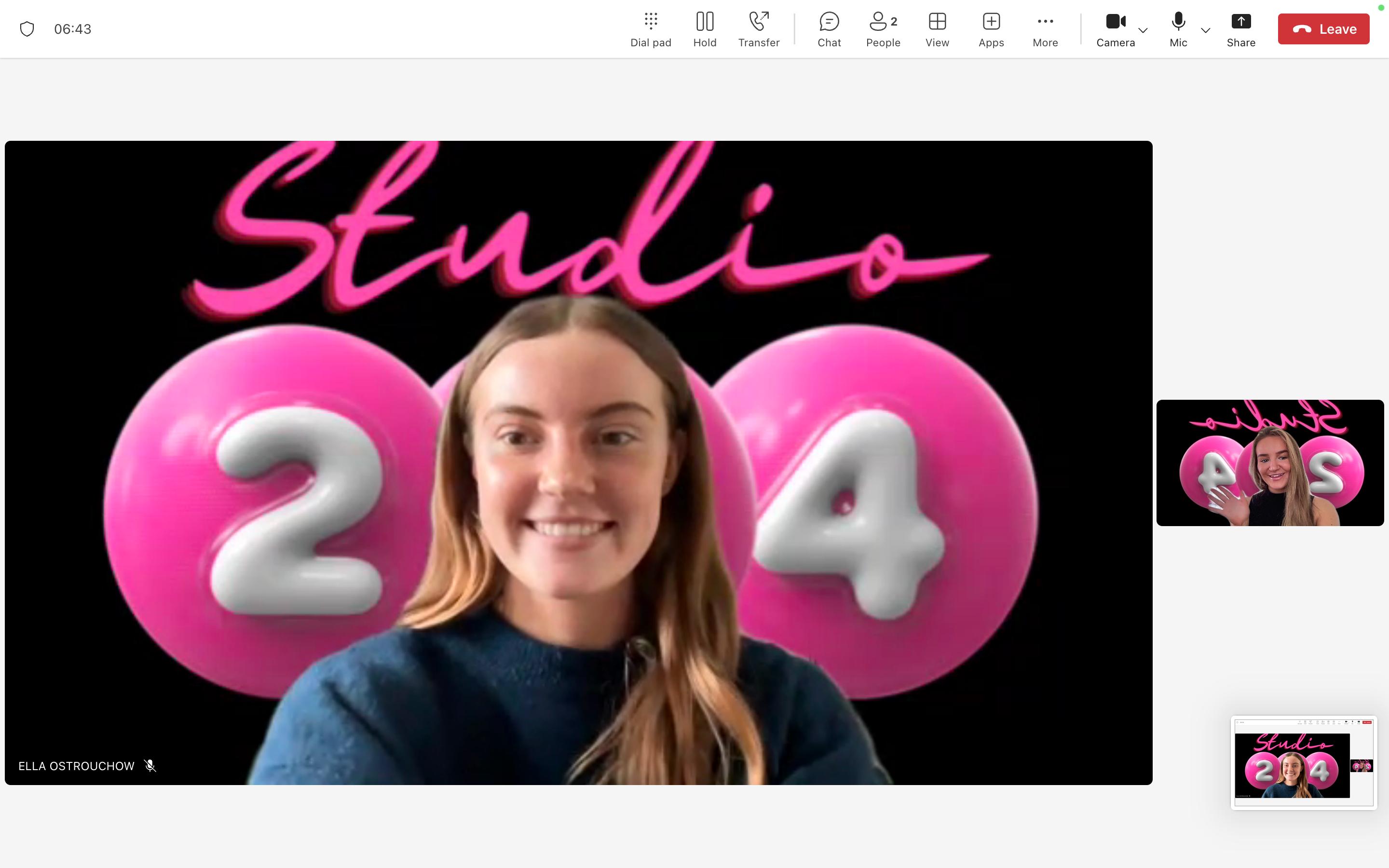Open the Apps panel
1389x868 pixels.
(x=991, y=29)
